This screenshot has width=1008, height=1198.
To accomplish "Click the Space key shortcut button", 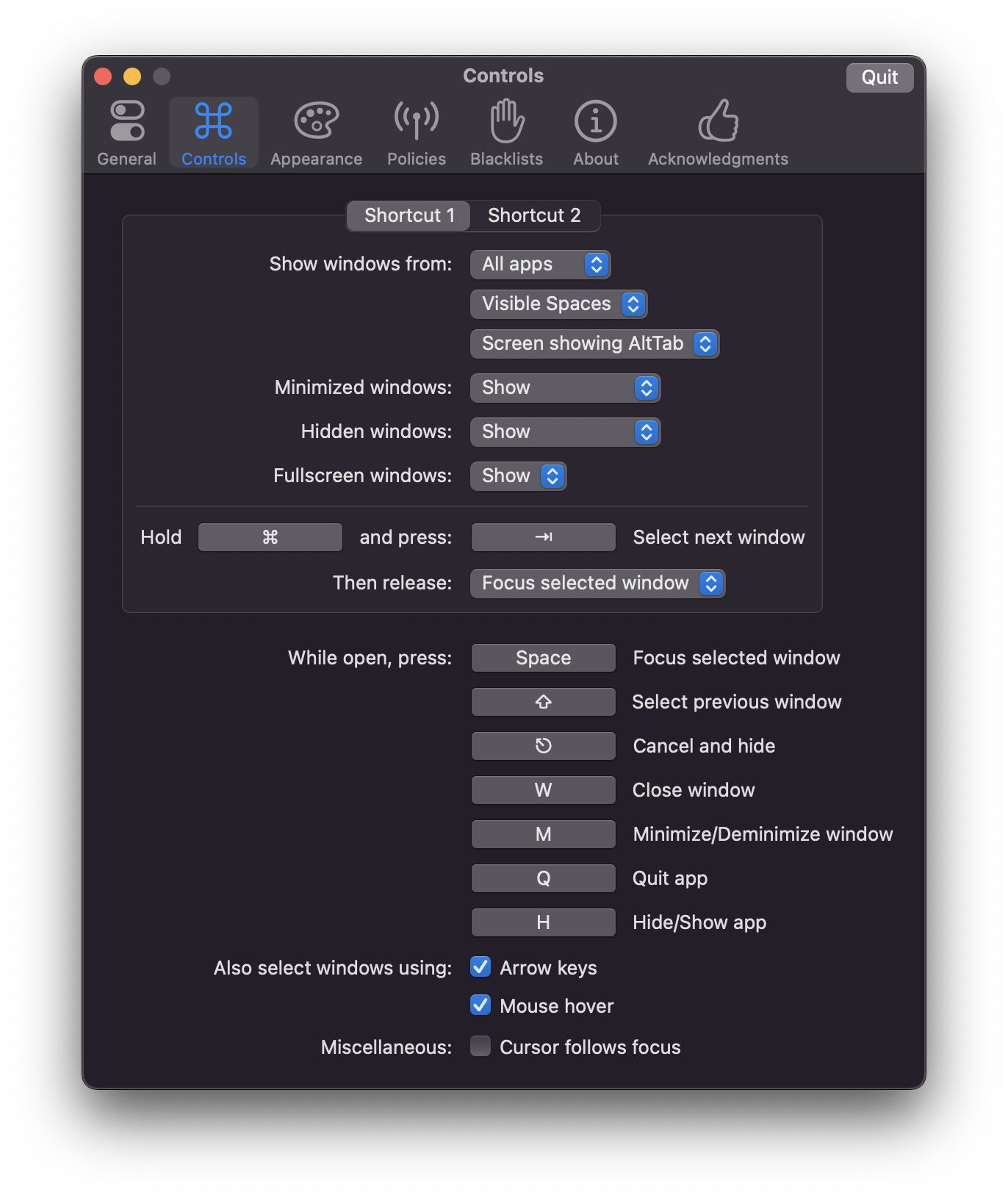I will [543, 658].
